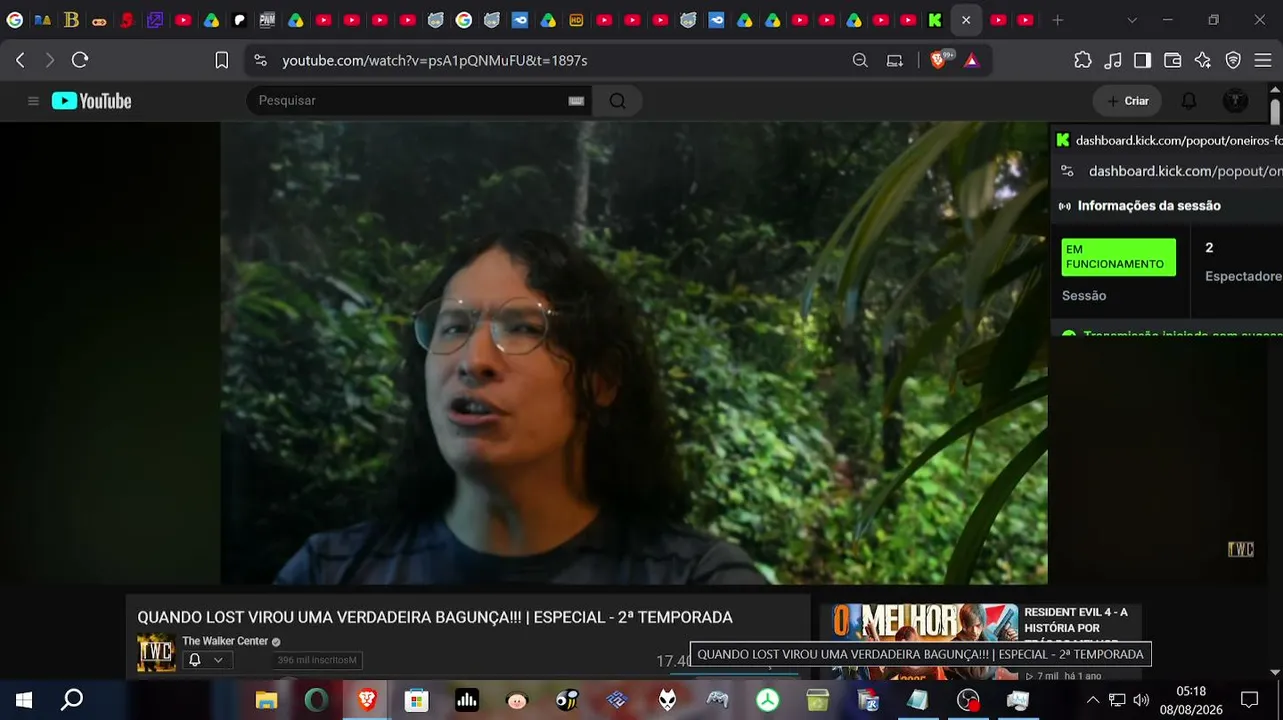The width and height of the screenshot is (1283, 720).
Task: Open the Windows notification center
Action: [1249, 700]
